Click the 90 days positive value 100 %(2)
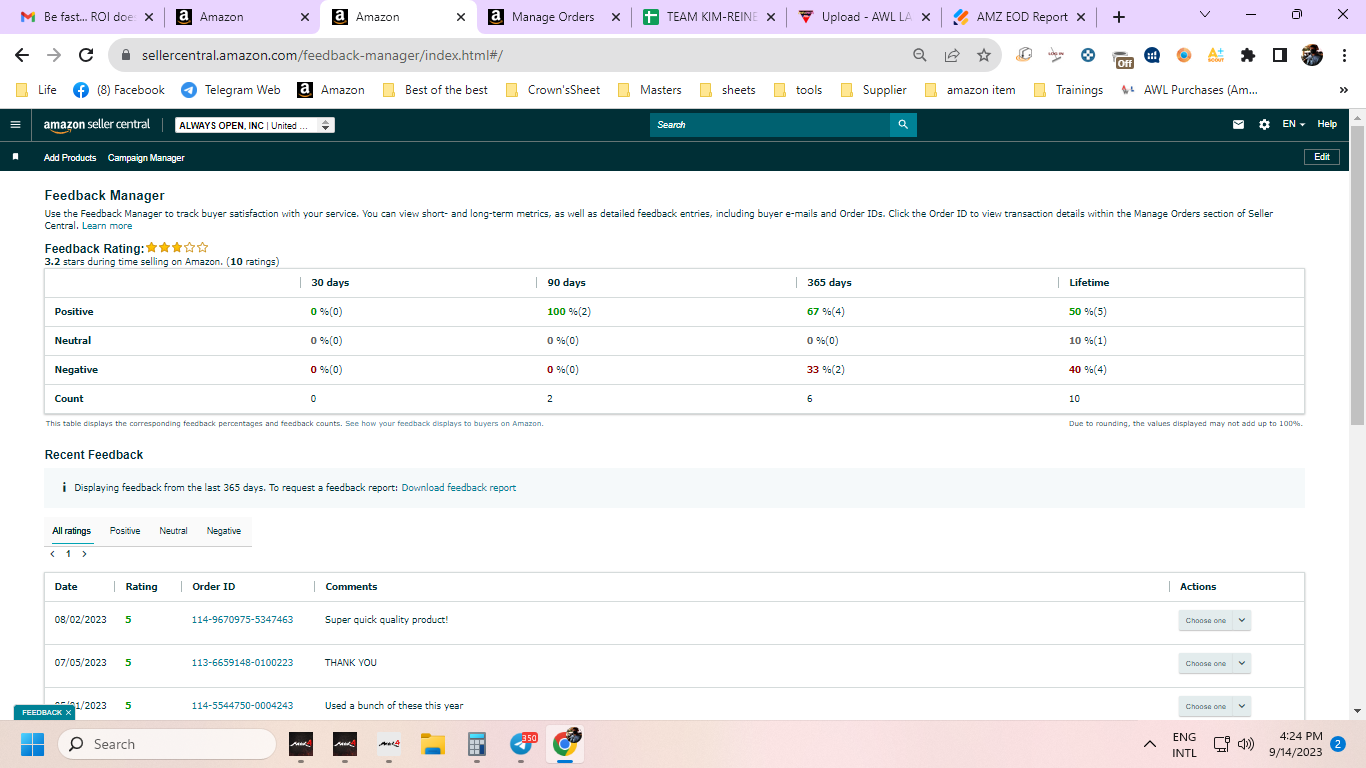 (569, 312)
